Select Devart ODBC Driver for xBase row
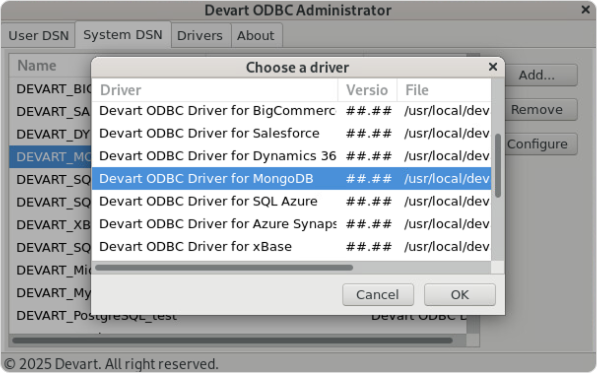Viewport: 597px width, 373px height. (291, 247)
